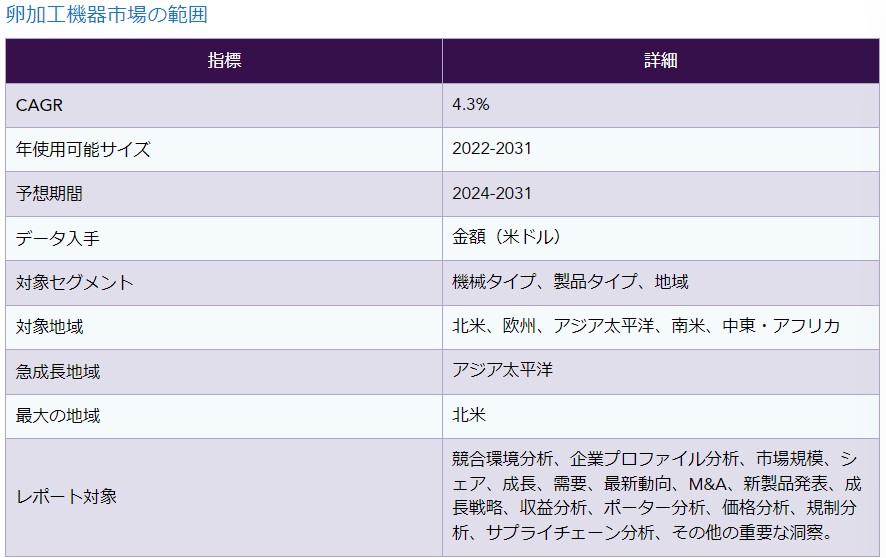The width and height of the screenshot is (886, 558).
Task: Select the 指標 column header
Action: [224, 60]
